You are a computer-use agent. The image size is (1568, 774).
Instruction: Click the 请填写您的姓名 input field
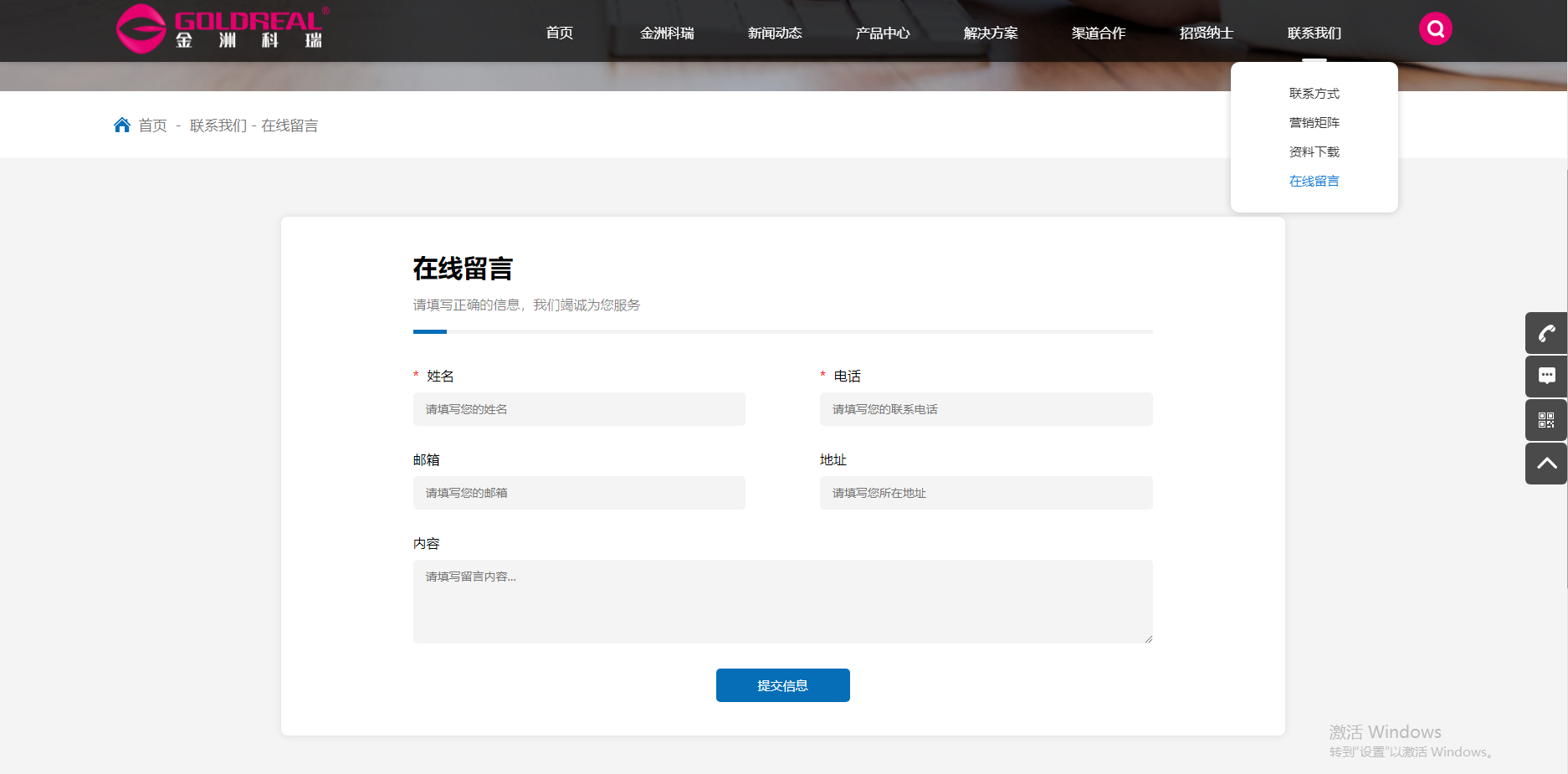pyautogui.click(x=579, y=409)
